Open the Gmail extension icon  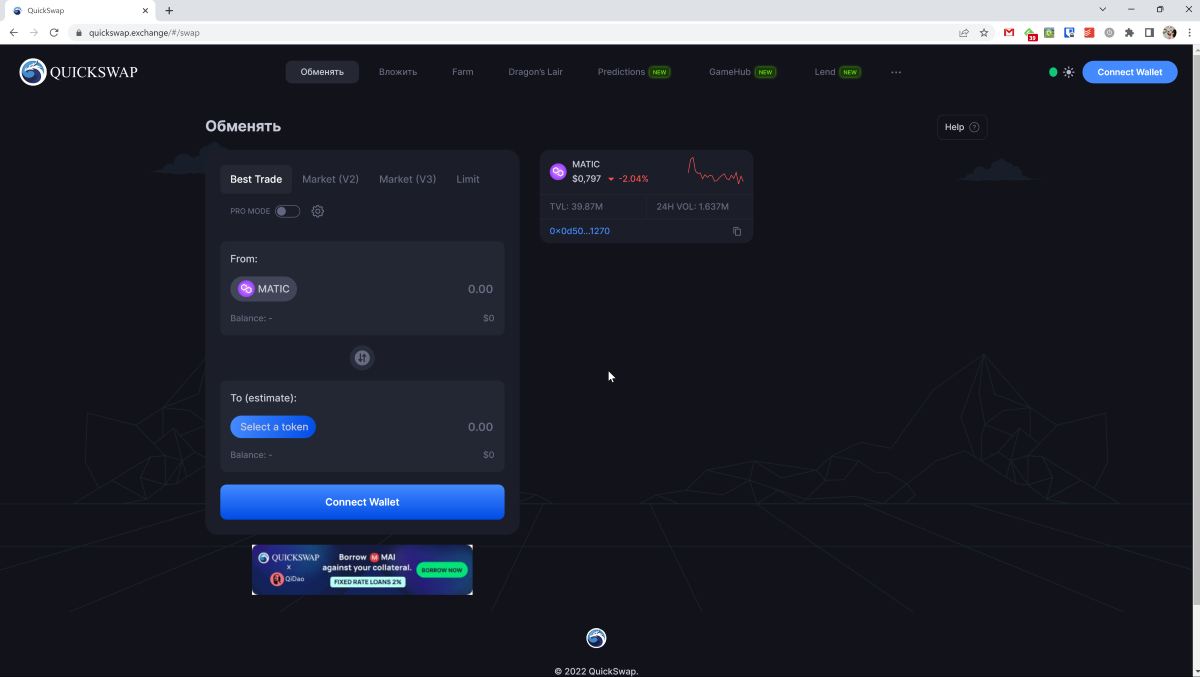click(1009, 33)
